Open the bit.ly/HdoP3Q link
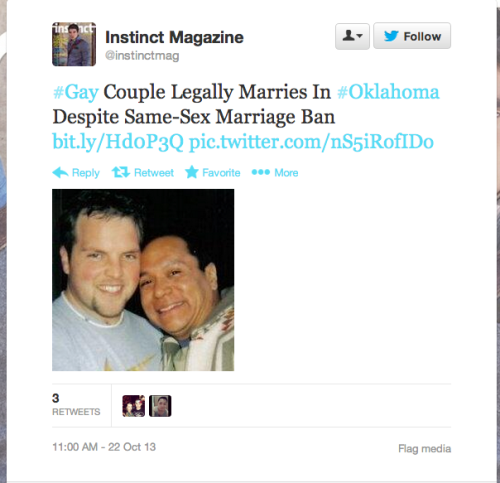Viewport: 500px width, 483px height. pos(118,142)
